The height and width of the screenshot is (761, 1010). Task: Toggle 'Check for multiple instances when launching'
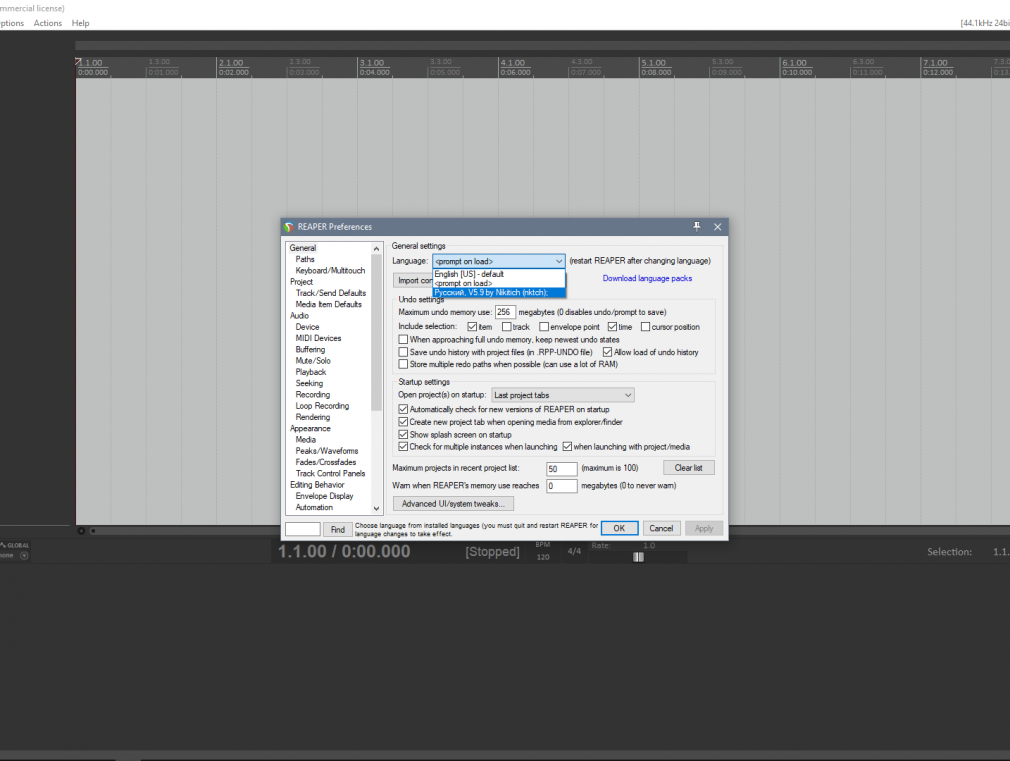pyautogui.click(x=403, y=447)
